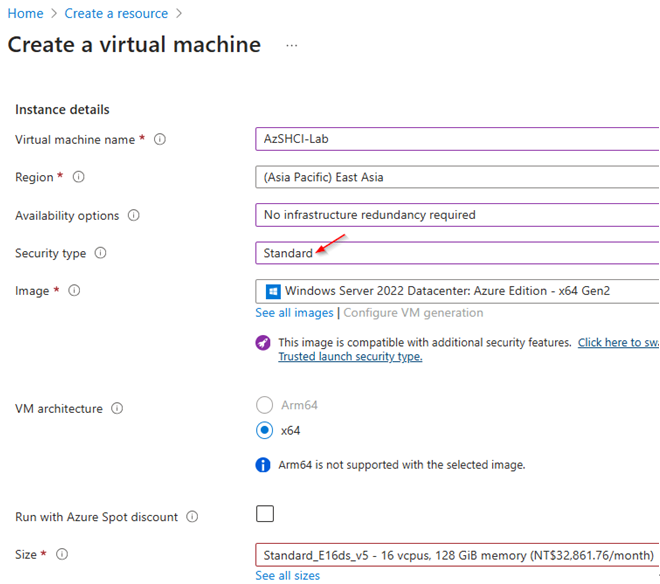
Task: Show info for VM architecture
Action: pos(117,408)
